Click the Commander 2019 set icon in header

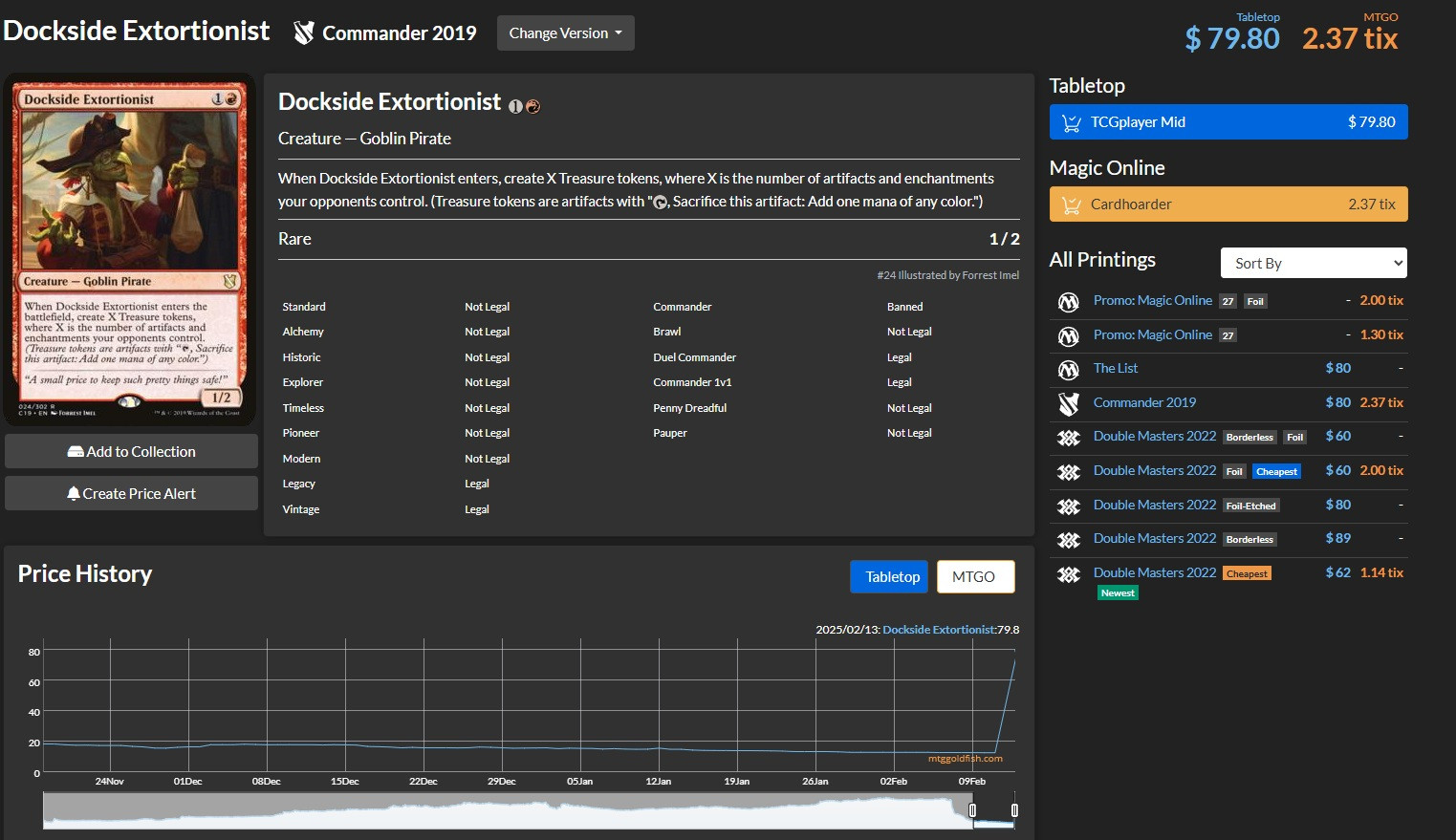click(304, 33)
